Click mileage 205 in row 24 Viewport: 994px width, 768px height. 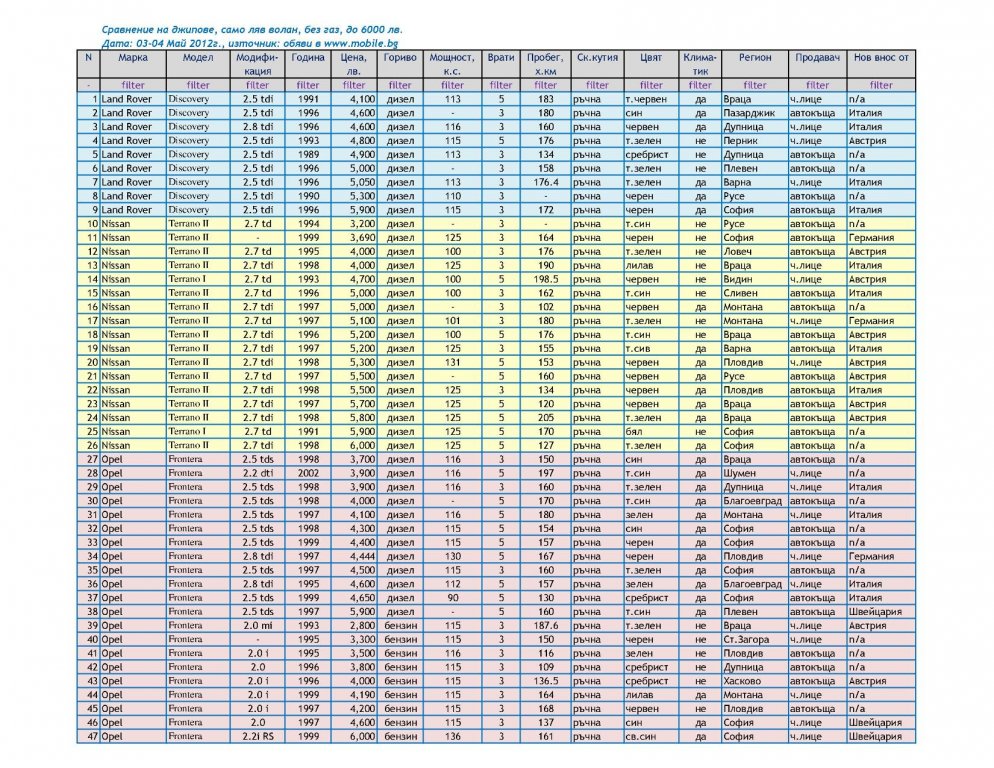pos(545,418)
